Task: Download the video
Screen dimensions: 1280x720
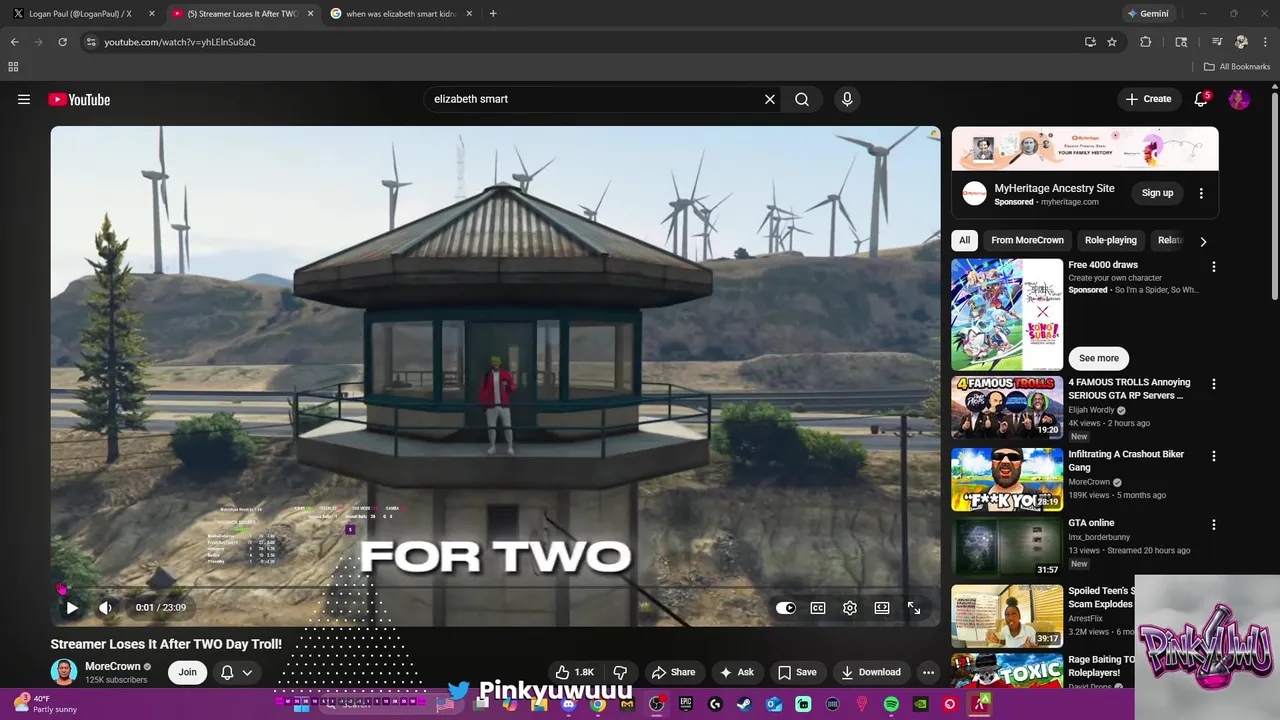Action: [870, 672]
